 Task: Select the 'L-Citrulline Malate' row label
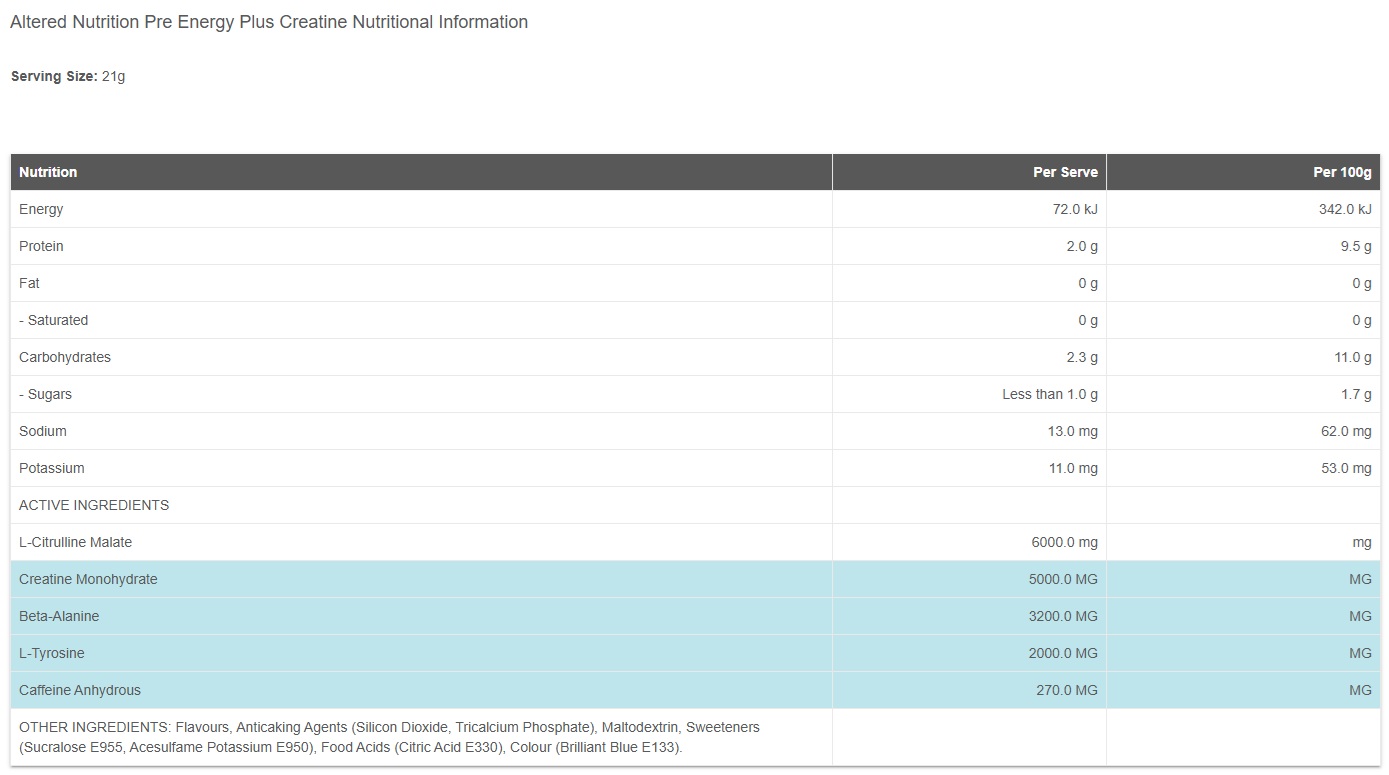point(76,542)
